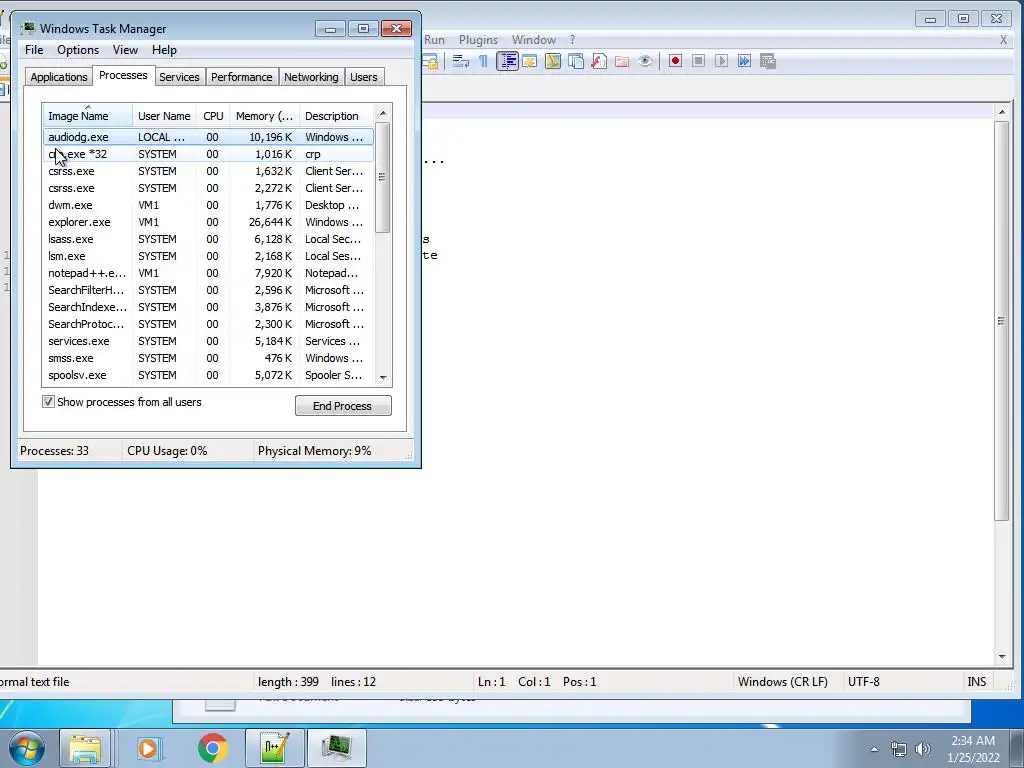The width and height of the screenshot is (1024, 768).
Task: Open the Document List toolbar icon
Action: (x=575, y=61)
